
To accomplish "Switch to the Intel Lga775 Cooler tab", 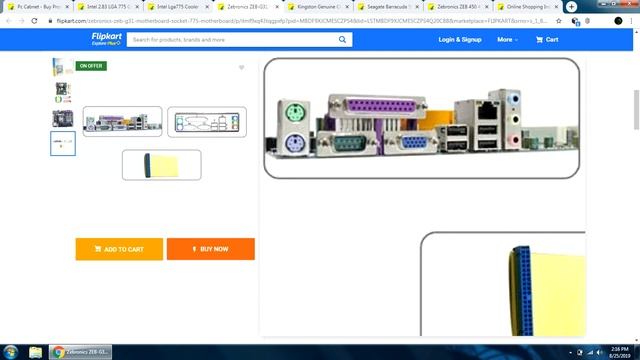I will pos(178,7).
